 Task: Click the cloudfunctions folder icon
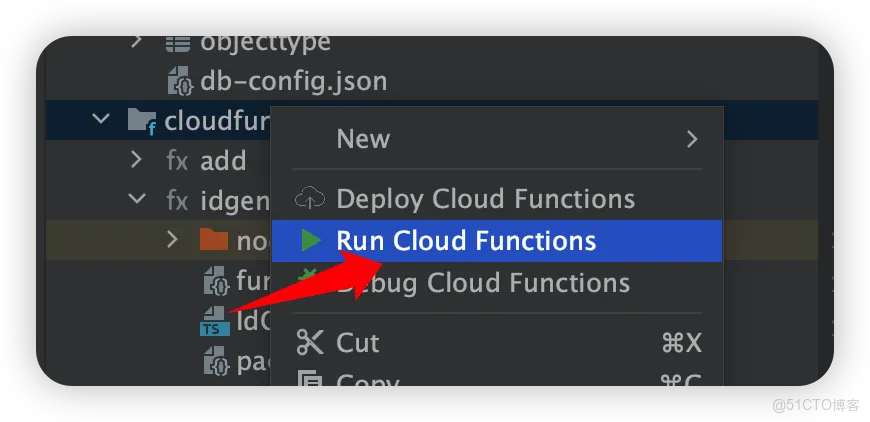point(142,120)
